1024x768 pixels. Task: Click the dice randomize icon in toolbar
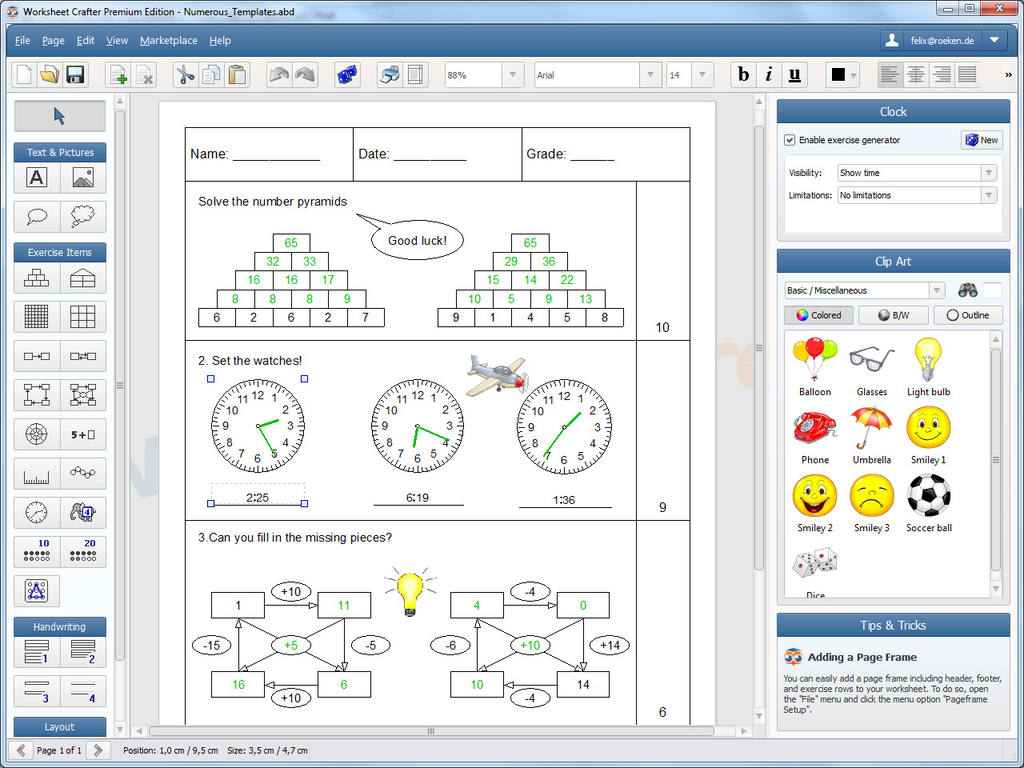346,74
